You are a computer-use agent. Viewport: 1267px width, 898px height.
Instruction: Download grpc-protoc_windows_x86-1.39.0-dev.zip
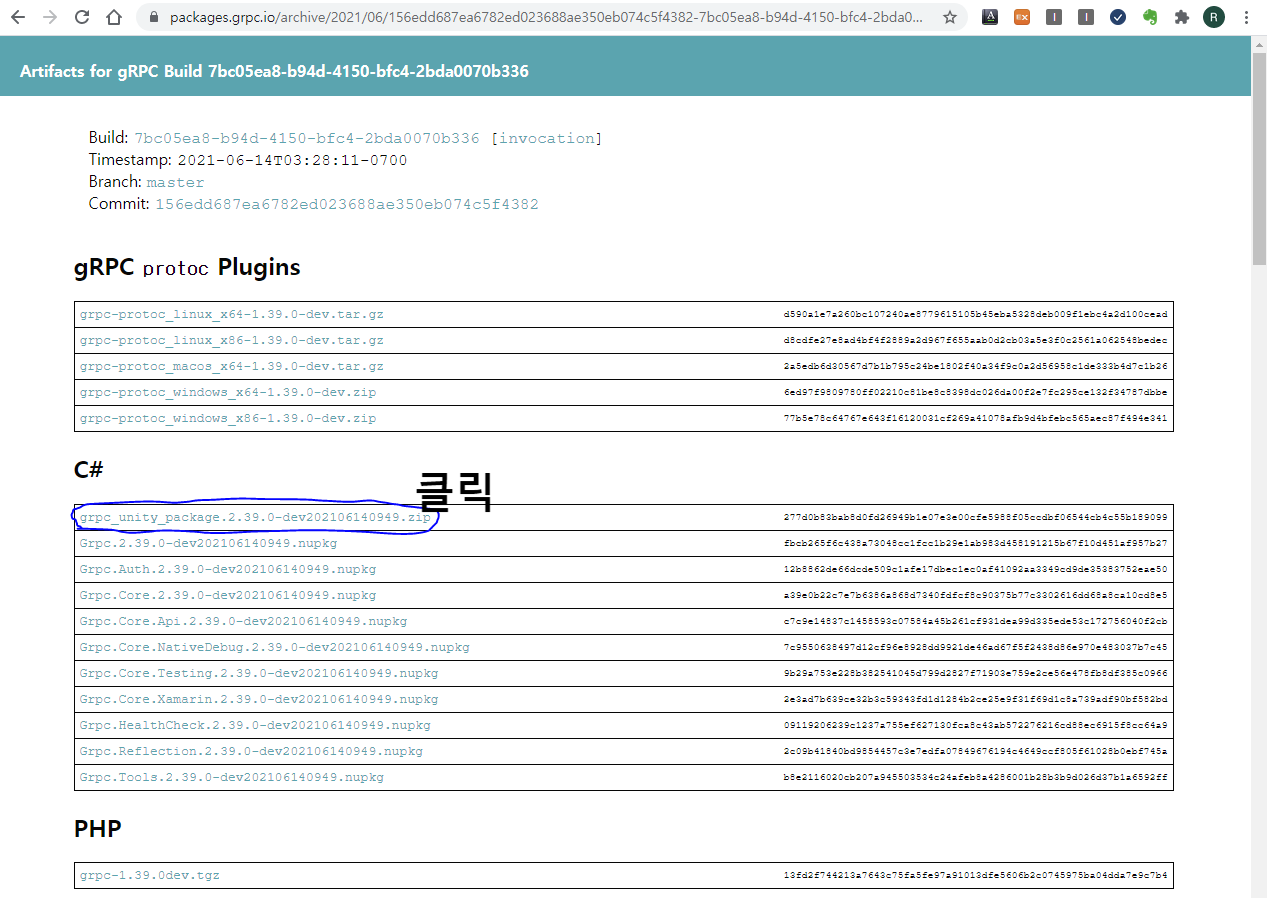(x=228, y=418)
